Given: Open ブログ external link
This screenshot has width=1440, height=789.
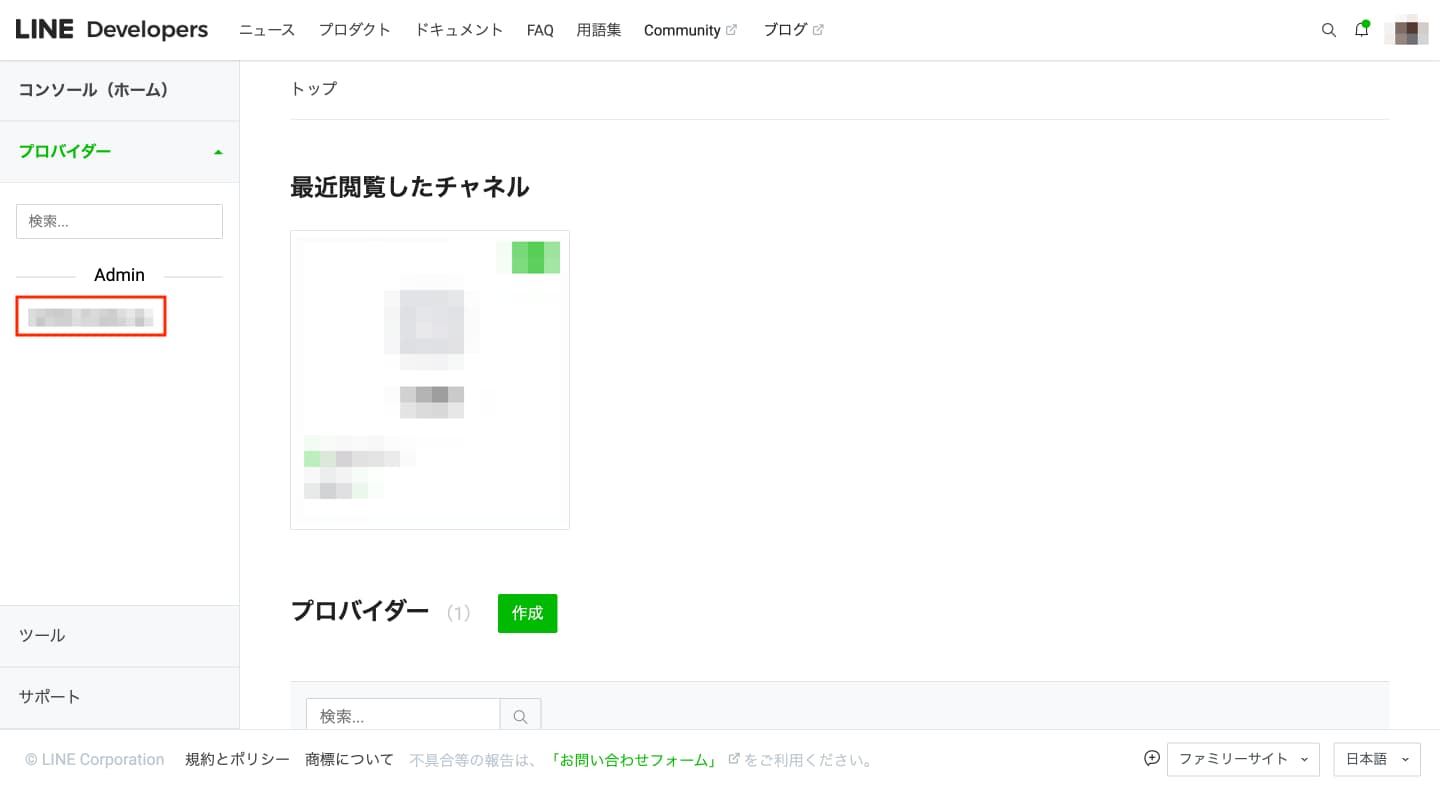Looking at the screenshot, I should click(793, 30).
